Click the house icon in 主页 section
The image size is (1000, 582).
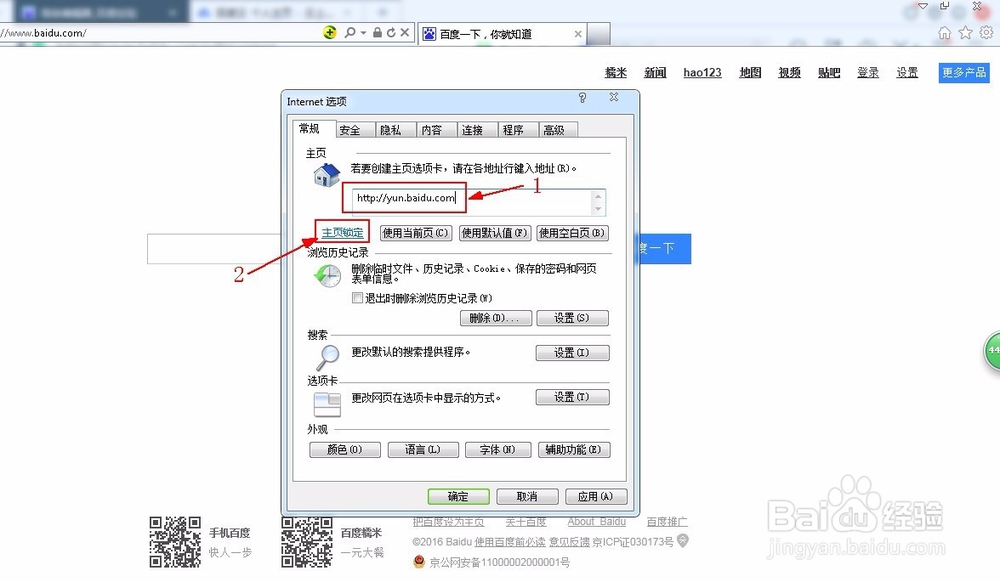pyautogui.click(x=327, y=175)
